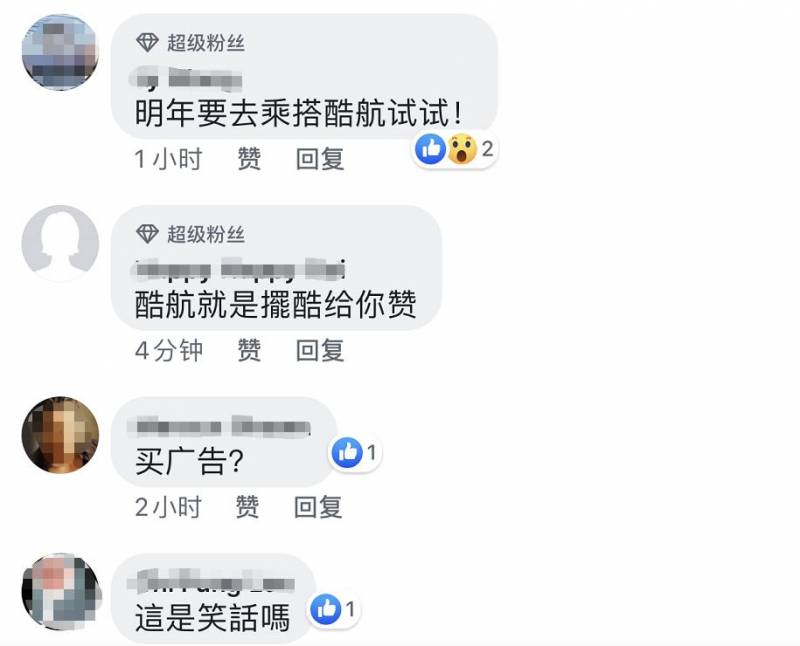Reply to the 买广告 comment with 回复
This screenshot has width=800, height=646.
(318, 507)
